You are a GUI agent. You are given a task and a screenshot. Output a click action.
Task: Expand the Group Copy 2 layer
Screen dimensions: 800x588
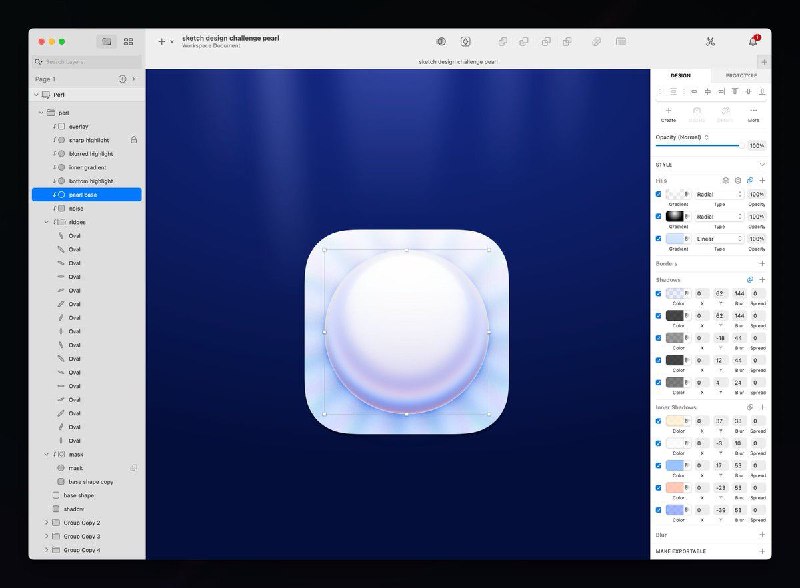pos(46,523)
